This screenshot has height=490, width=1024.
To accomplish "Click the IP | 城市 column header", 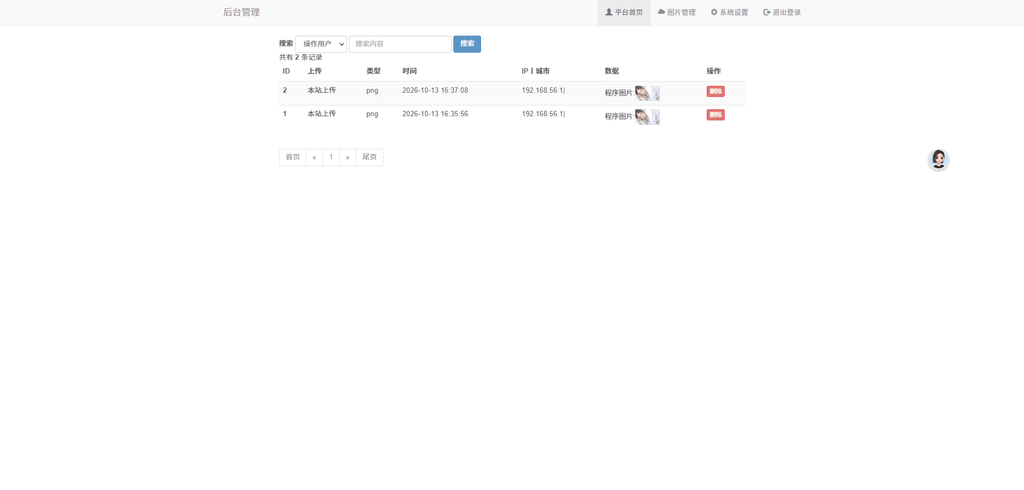I will pyautogui.click(x=536, y=71).
